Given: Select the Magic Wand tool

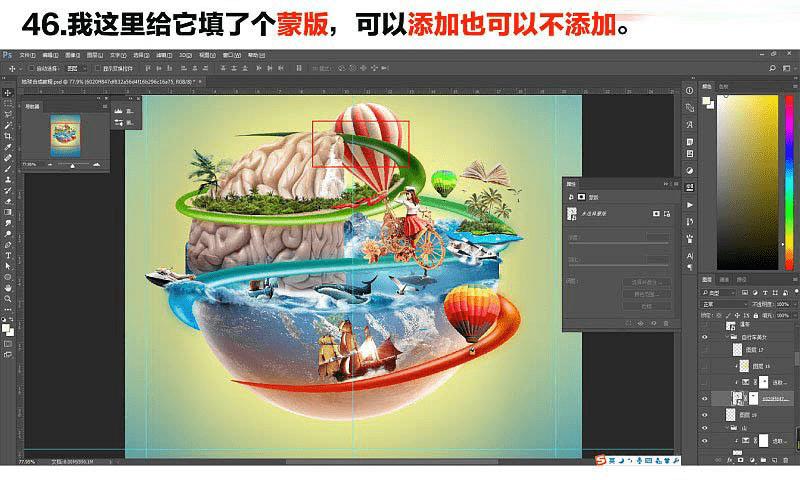Looking at the screenshot, I should click(x=8, y=125).
